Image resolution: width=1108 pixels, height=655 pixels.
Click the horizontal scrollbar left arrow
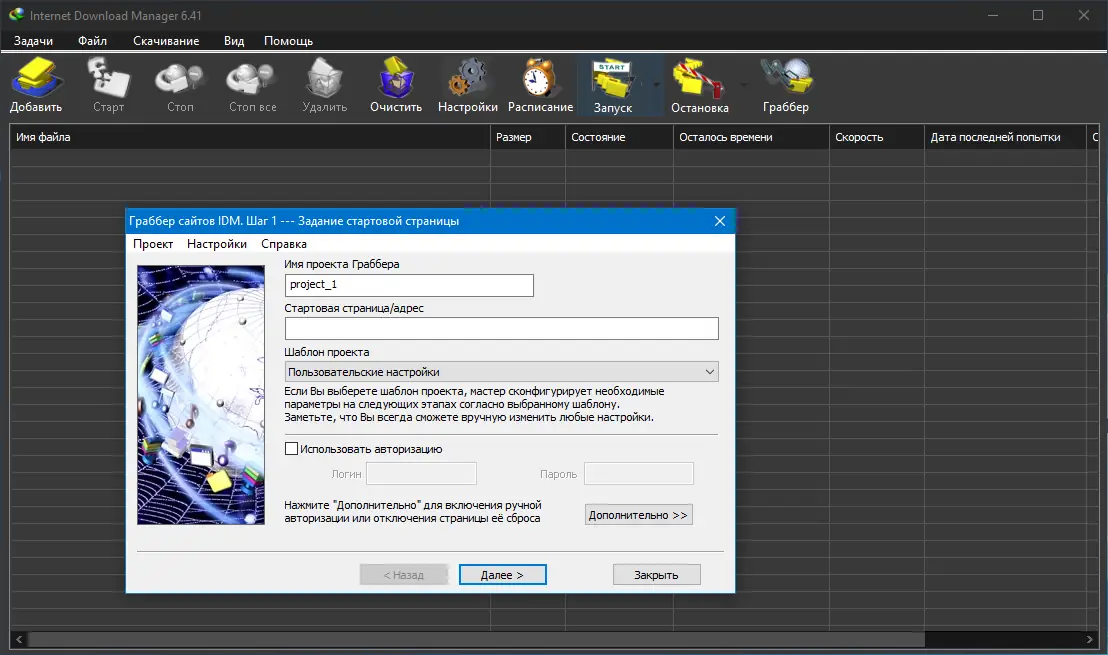click(x=19, y=639)
